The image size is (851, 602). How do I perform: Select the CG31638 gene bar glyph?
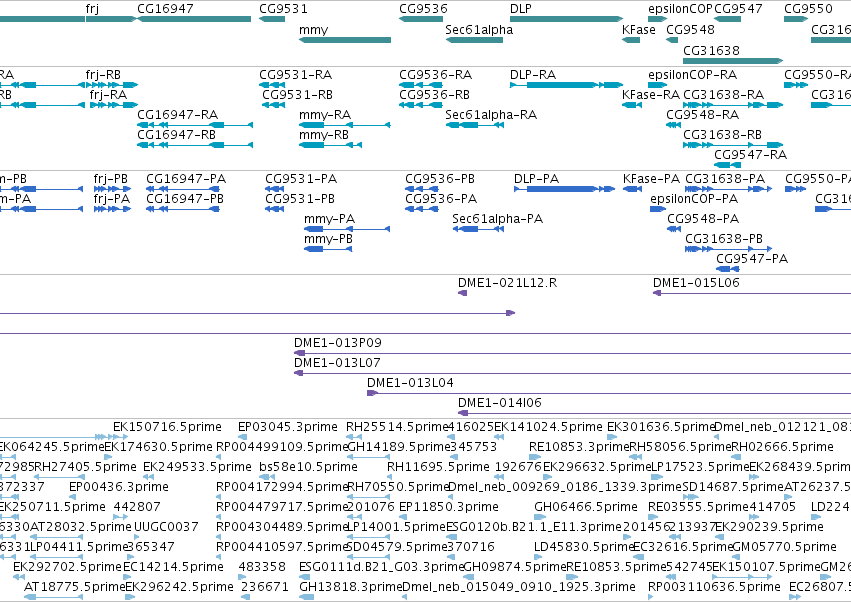(x=733, y=61)
